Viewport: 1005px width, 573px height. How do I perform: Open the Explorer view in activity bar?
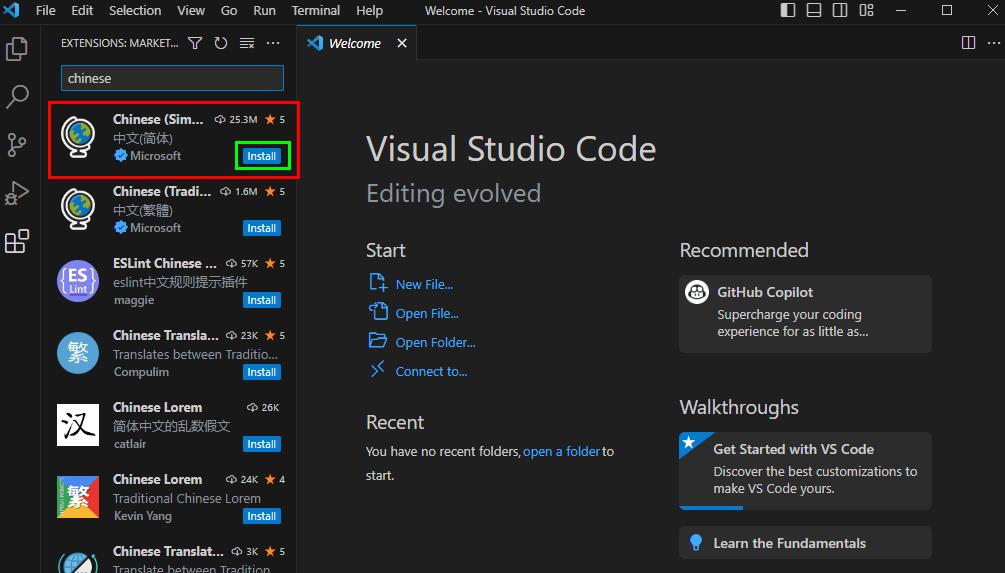pyautogui.click(x=17, y=49)
